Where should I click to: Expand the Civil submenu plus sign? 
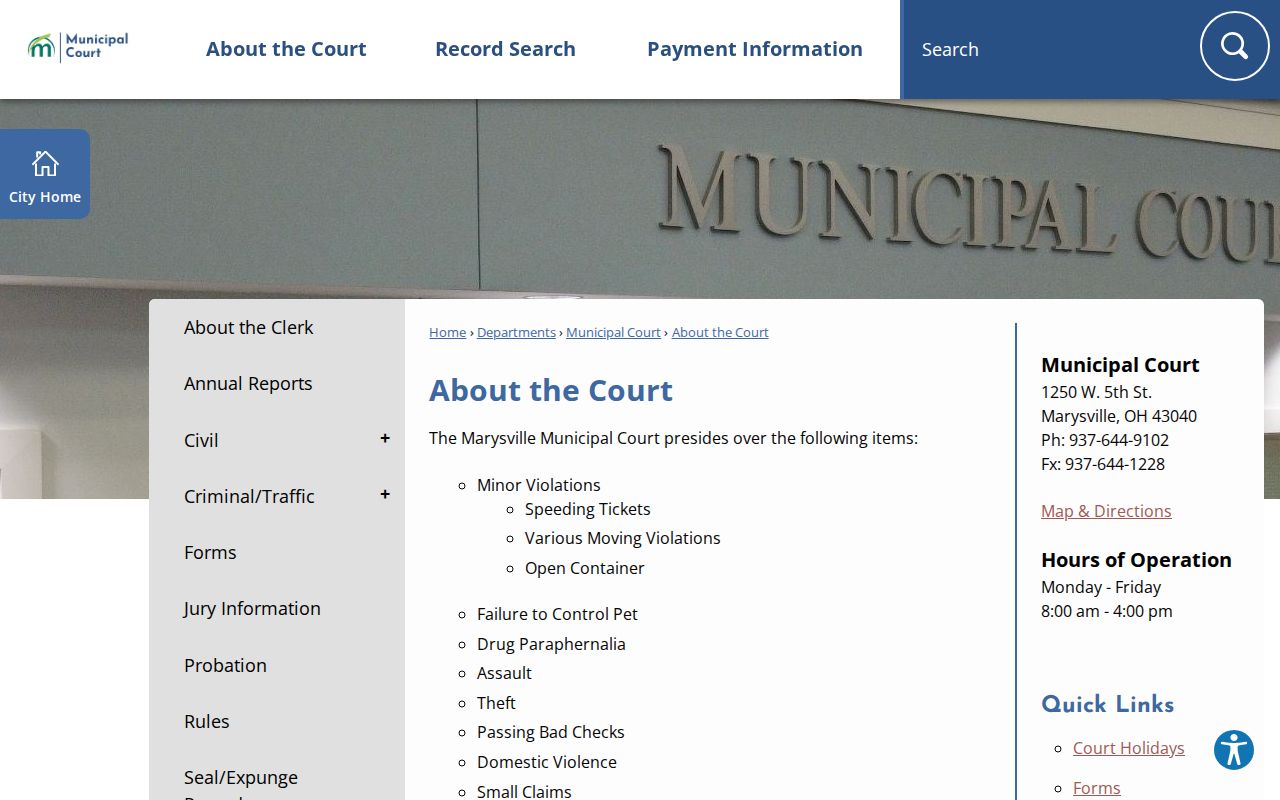click(385, 439)
